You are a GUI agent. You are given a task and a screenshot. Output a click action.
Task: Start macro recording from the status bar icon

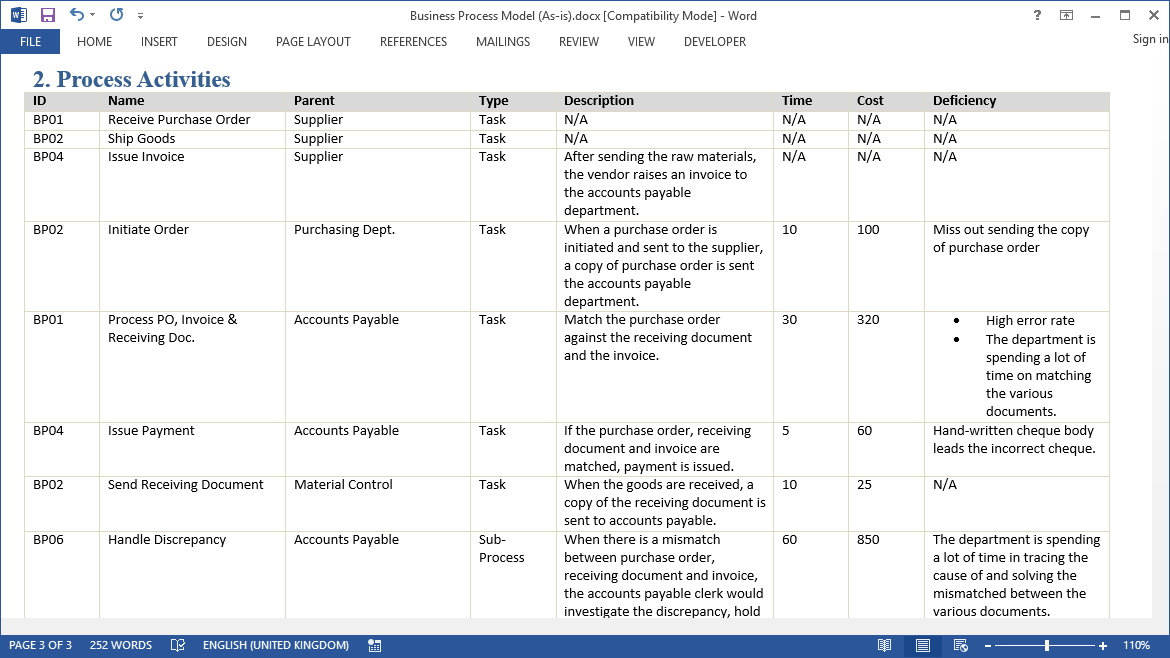pos(375,645)
